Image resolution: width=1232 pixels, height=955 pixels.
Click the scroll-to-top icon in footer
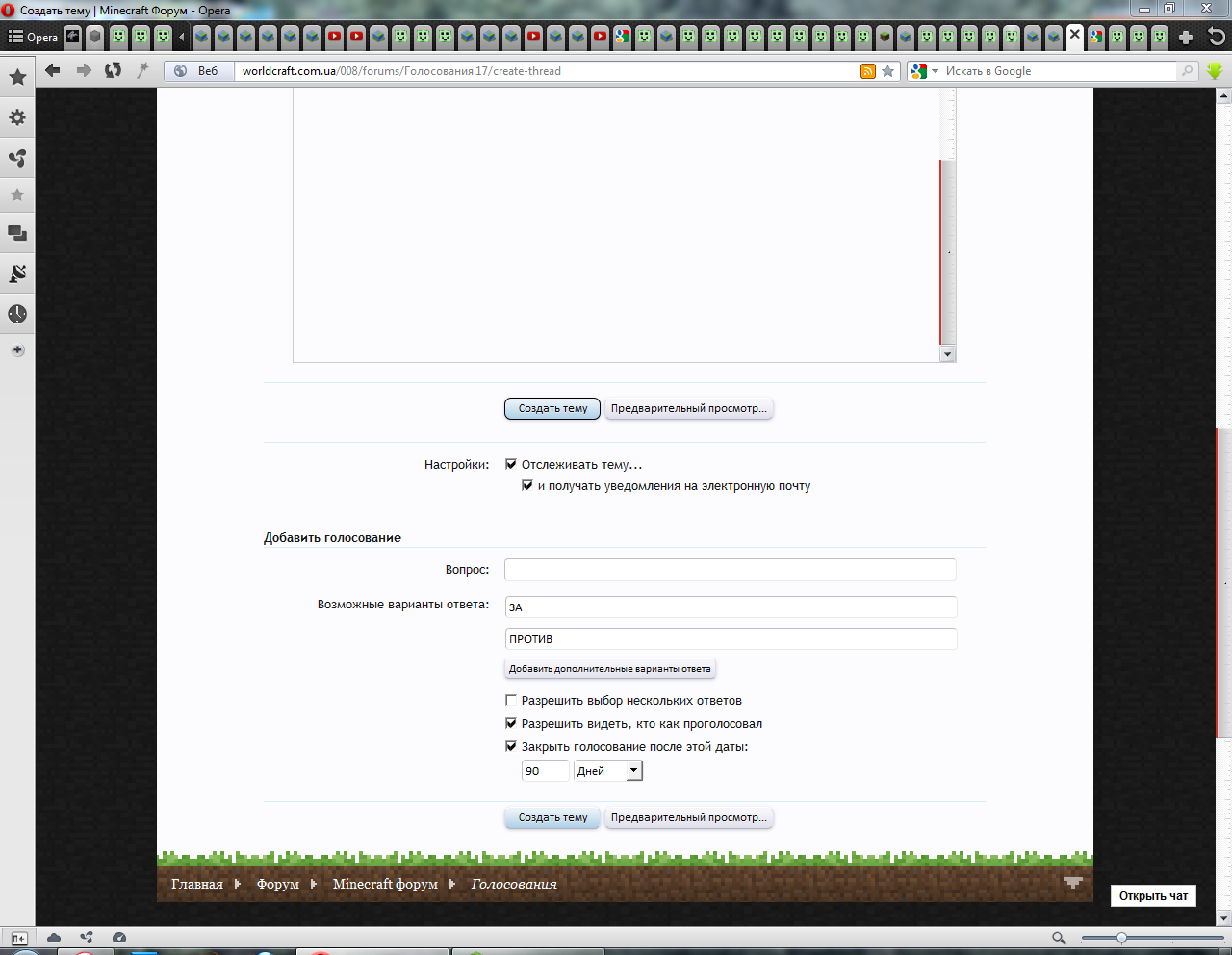pyautogui.click(x=1073, y=882)
